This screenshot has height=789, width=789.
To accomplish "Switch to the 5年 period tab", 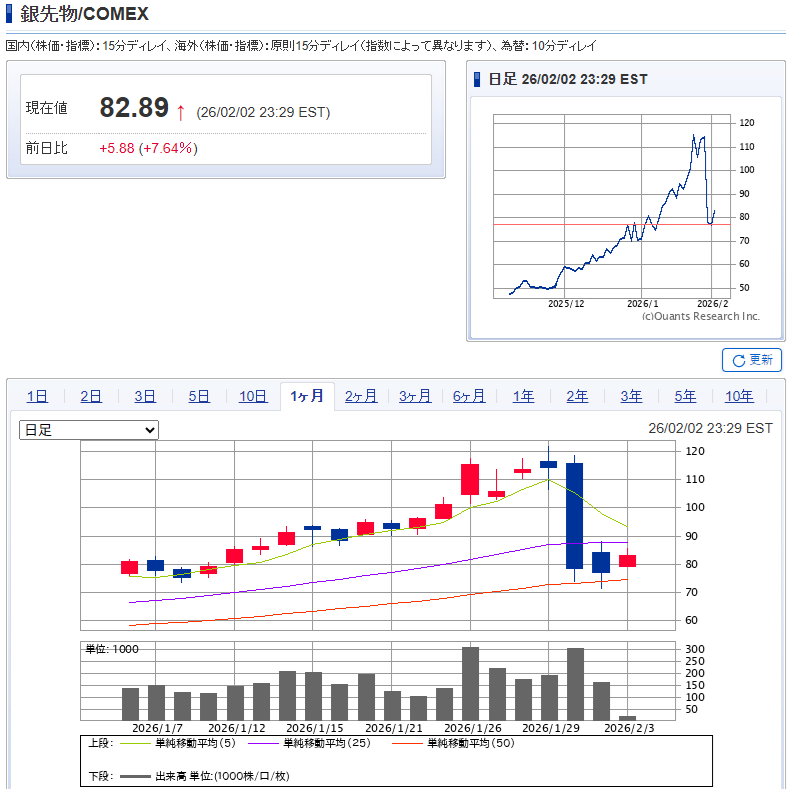I will 685,396.
